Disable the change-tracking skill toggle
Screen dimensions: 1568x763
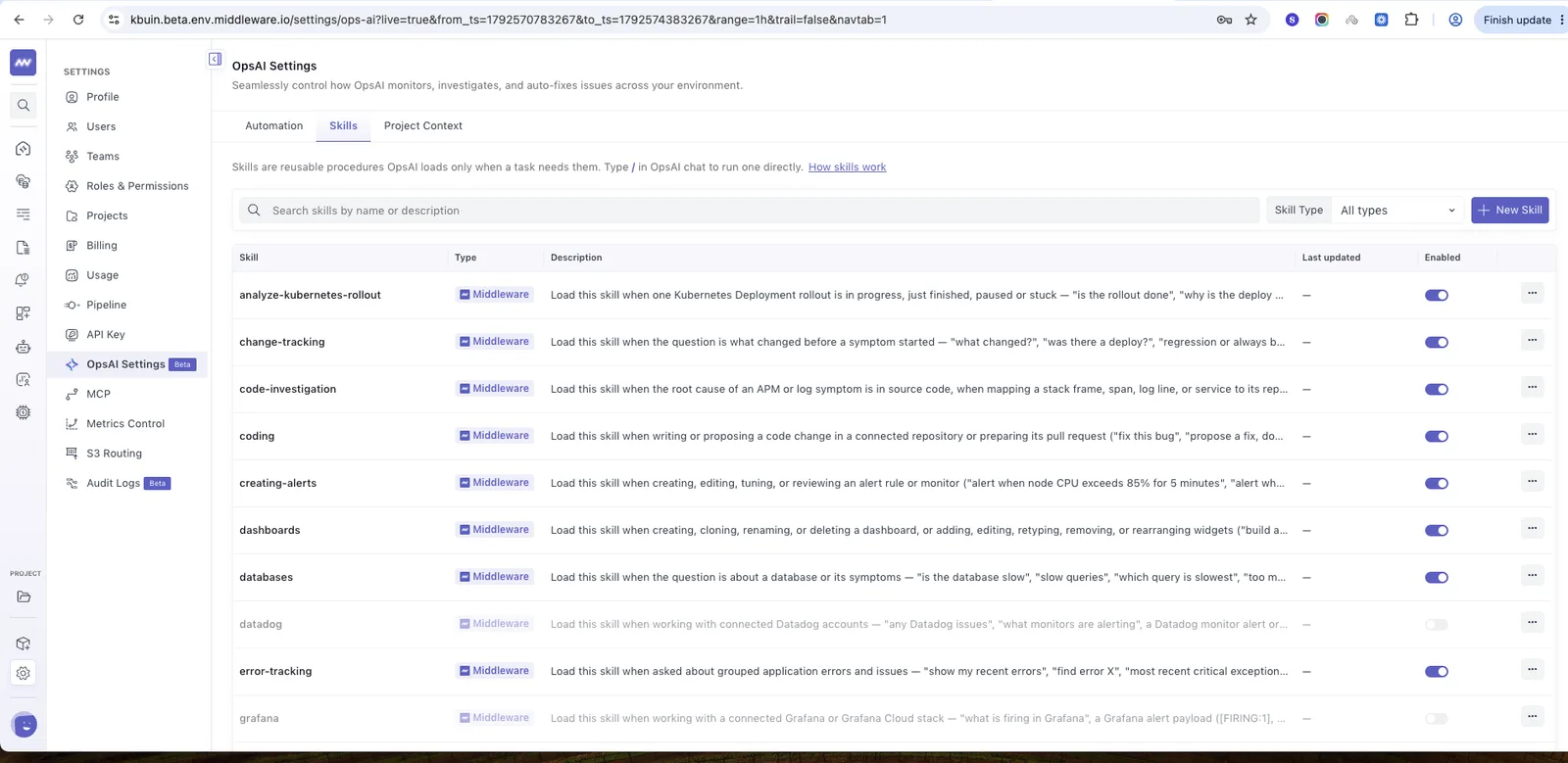(x=1437, y=342)
